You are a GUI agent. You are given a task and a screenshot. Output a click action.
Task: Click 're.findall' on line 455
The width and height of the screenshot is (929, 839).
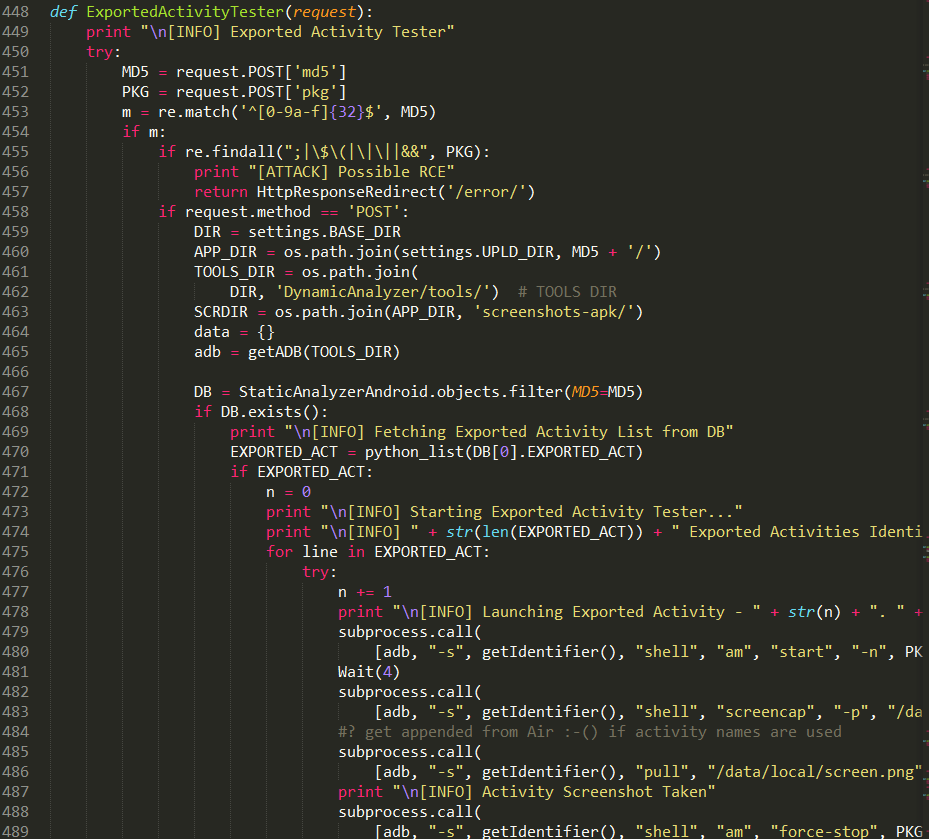tap(230, 152)
